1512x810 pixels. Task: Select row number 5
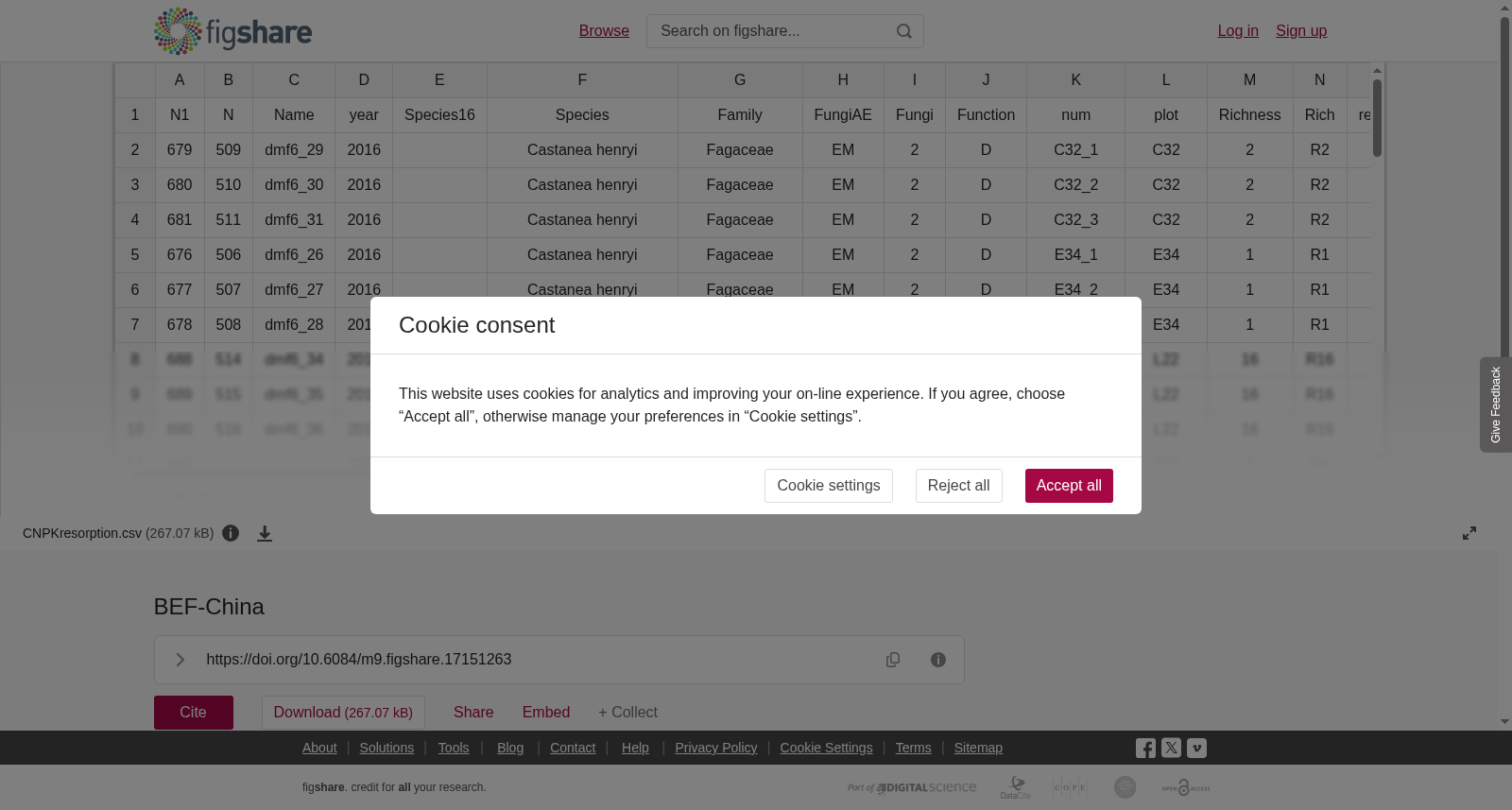point(135,255)
